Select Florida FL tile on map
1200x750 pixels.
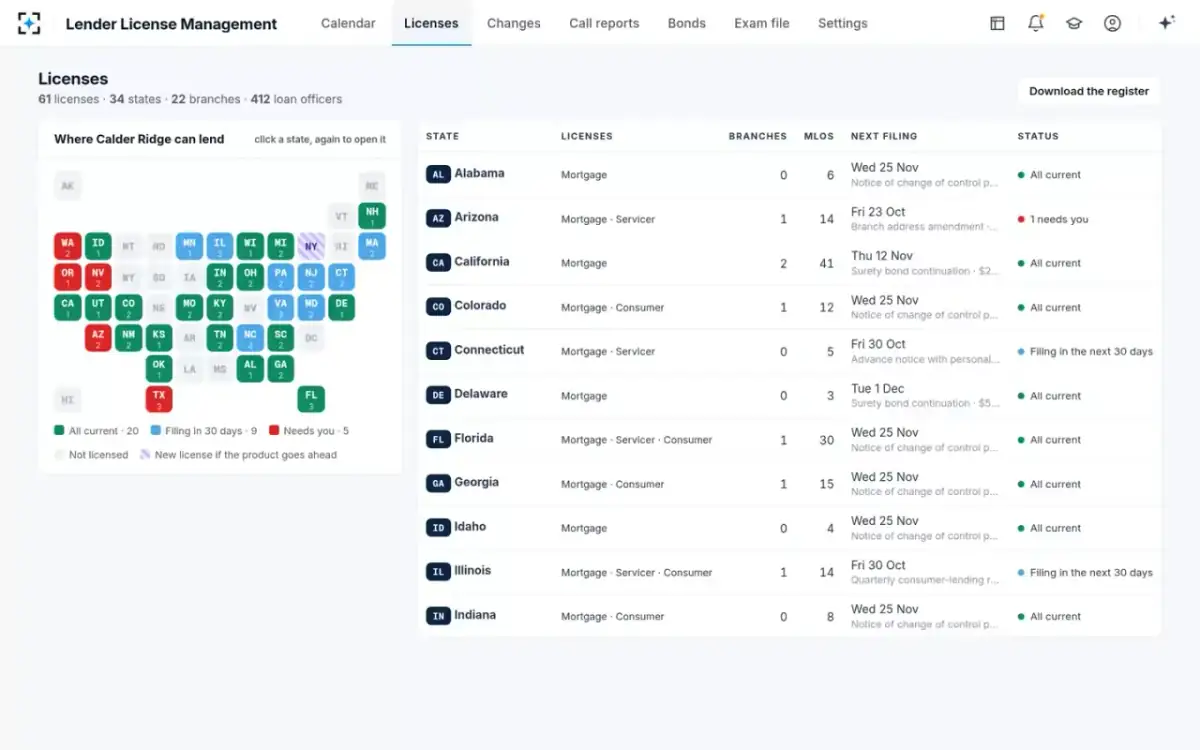point(311,399)
